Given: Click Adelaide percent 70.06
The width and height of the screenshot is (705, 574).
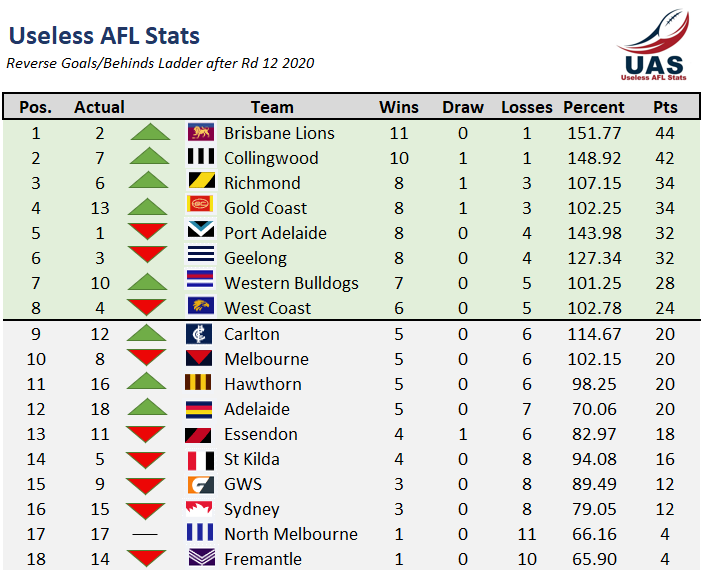Looking at the screenshot, I should pos(594,409).
